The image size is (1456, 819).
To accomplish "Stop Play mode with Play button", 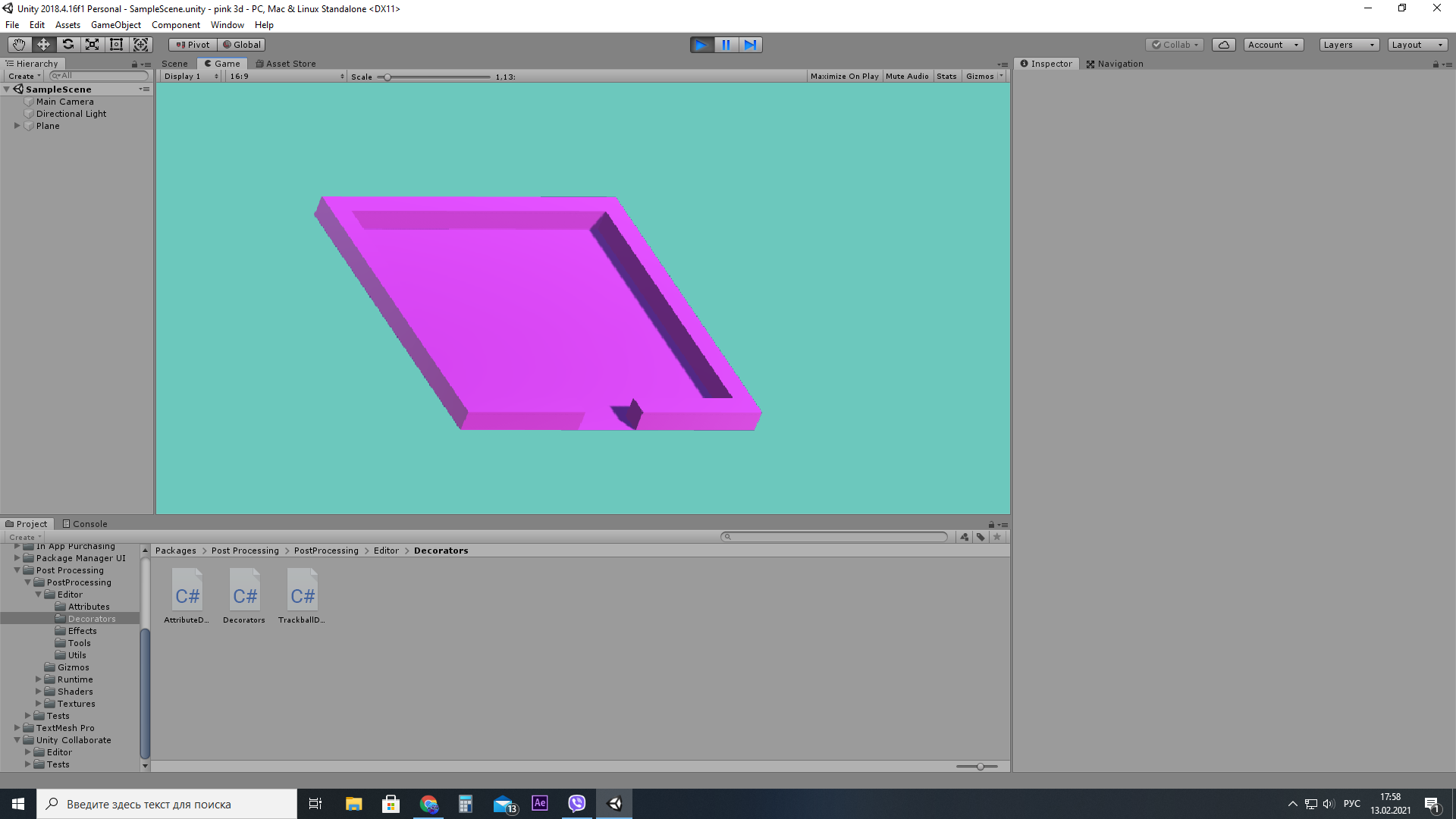I will point(701,45).
